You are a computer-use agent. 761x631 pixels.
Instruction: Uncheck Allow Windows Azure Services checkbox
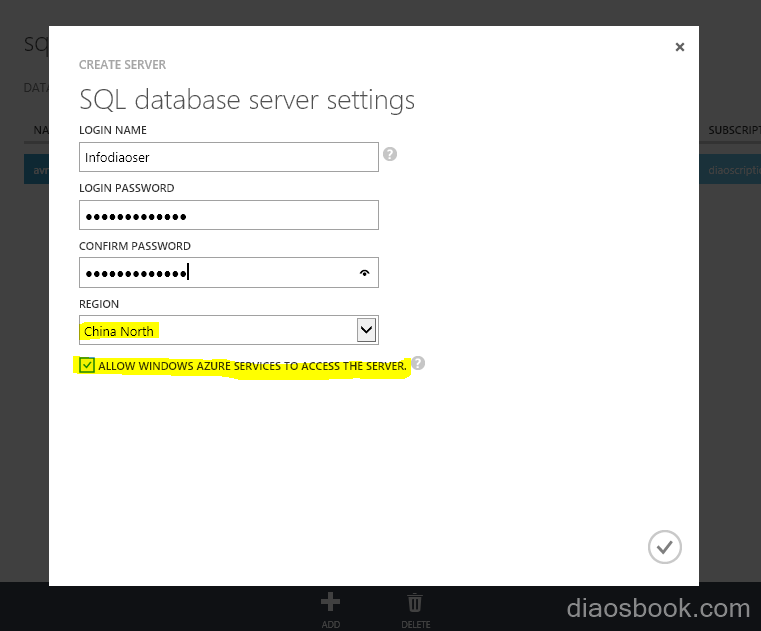tap(87, 366)
